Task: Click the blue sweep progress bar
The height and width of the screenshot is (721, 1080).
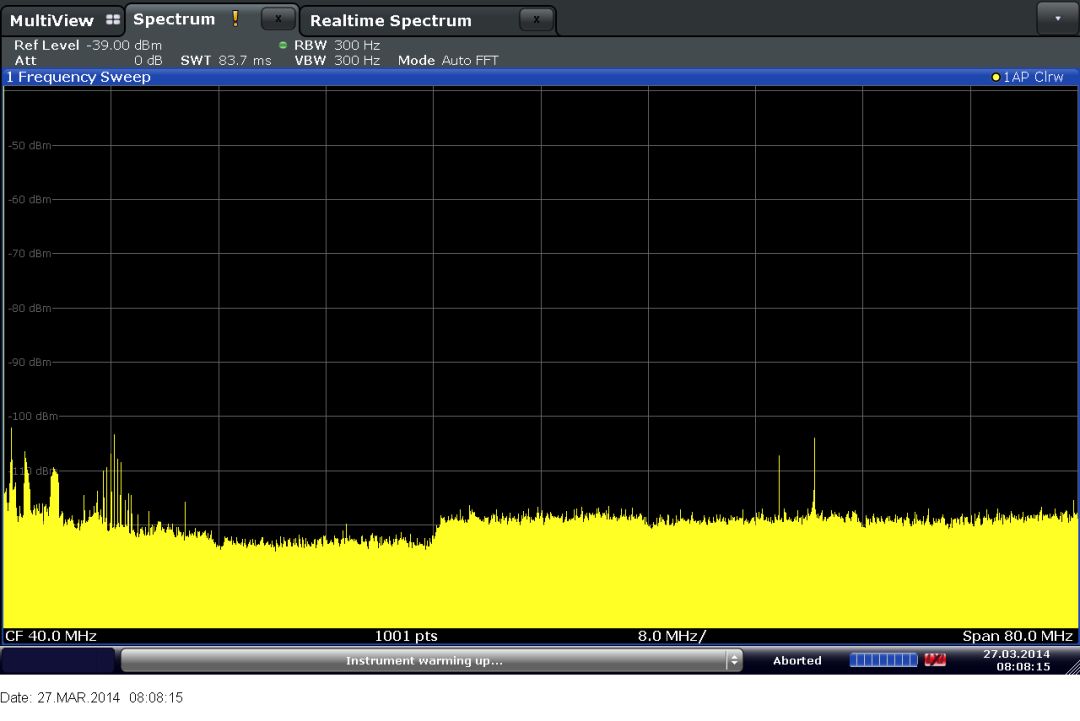Action: tap(884, 660)
